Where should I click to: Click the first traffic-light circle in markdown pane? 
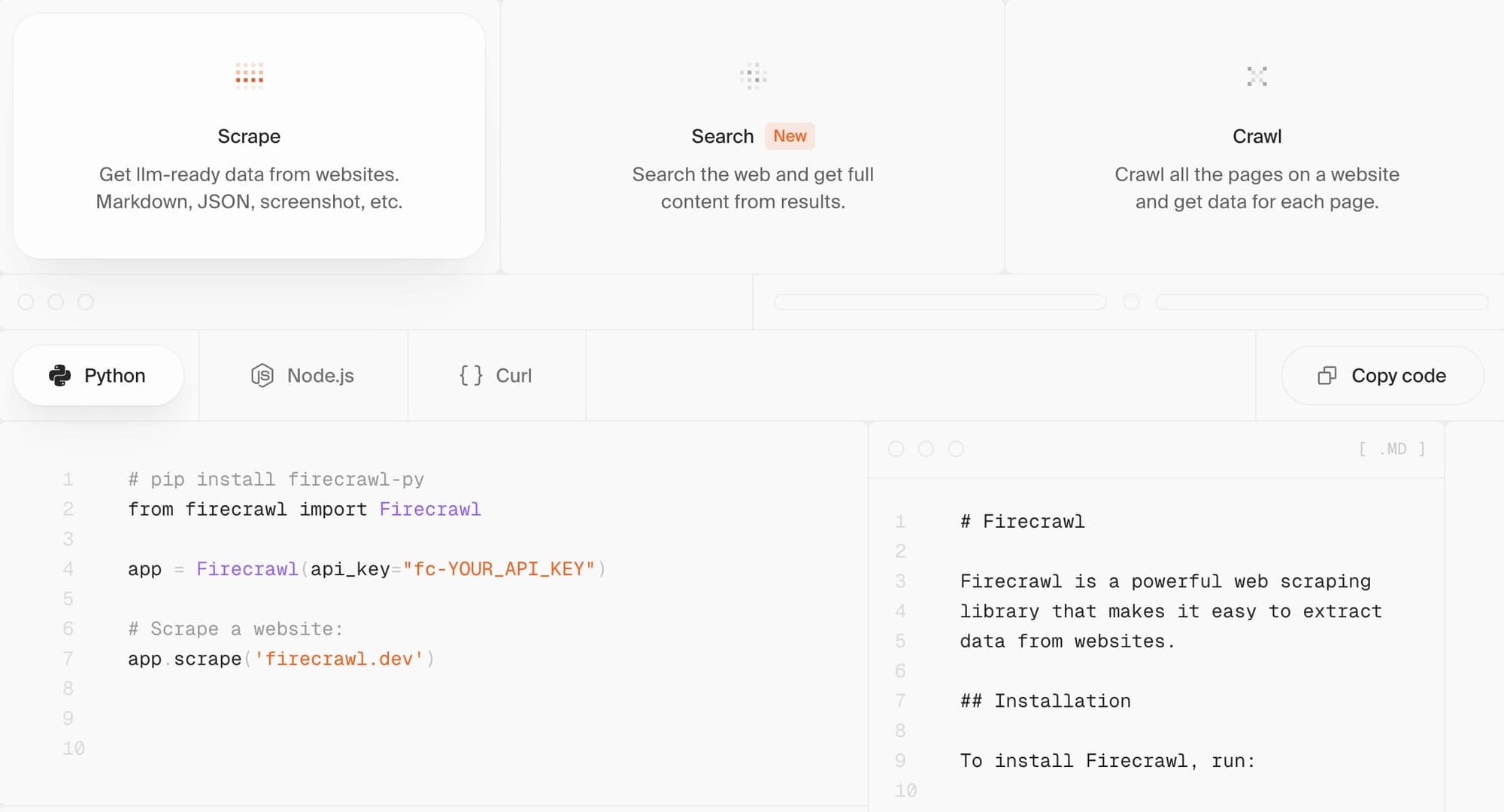(896, 448)
